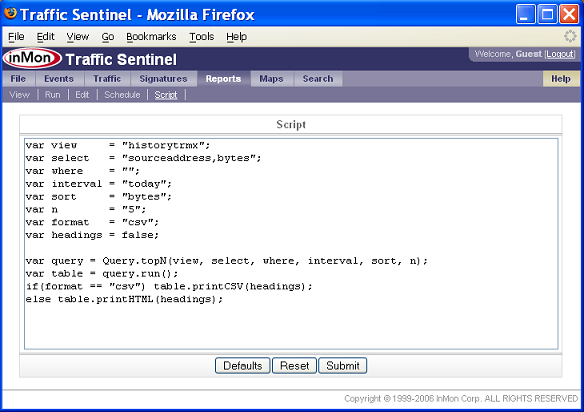Click the inMon logo
Image resolution: width=584 pixels, height=412 pixels.
point(32,58)
